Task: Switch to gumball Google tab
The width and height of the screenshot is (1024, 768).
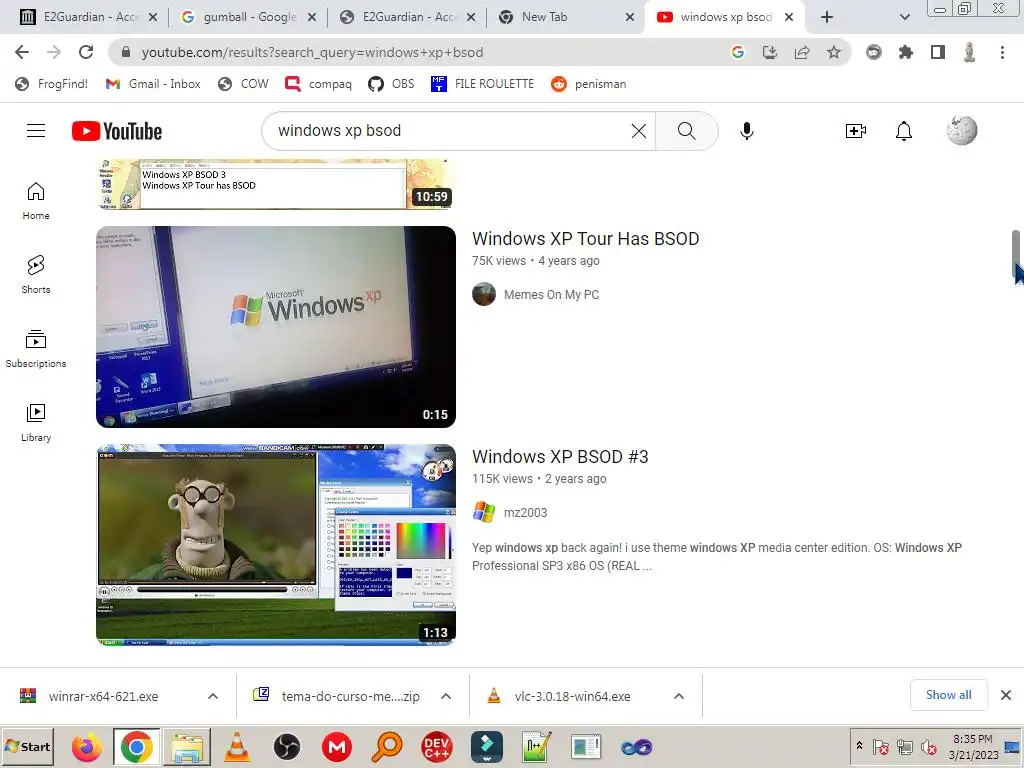Action: (249, 17)
